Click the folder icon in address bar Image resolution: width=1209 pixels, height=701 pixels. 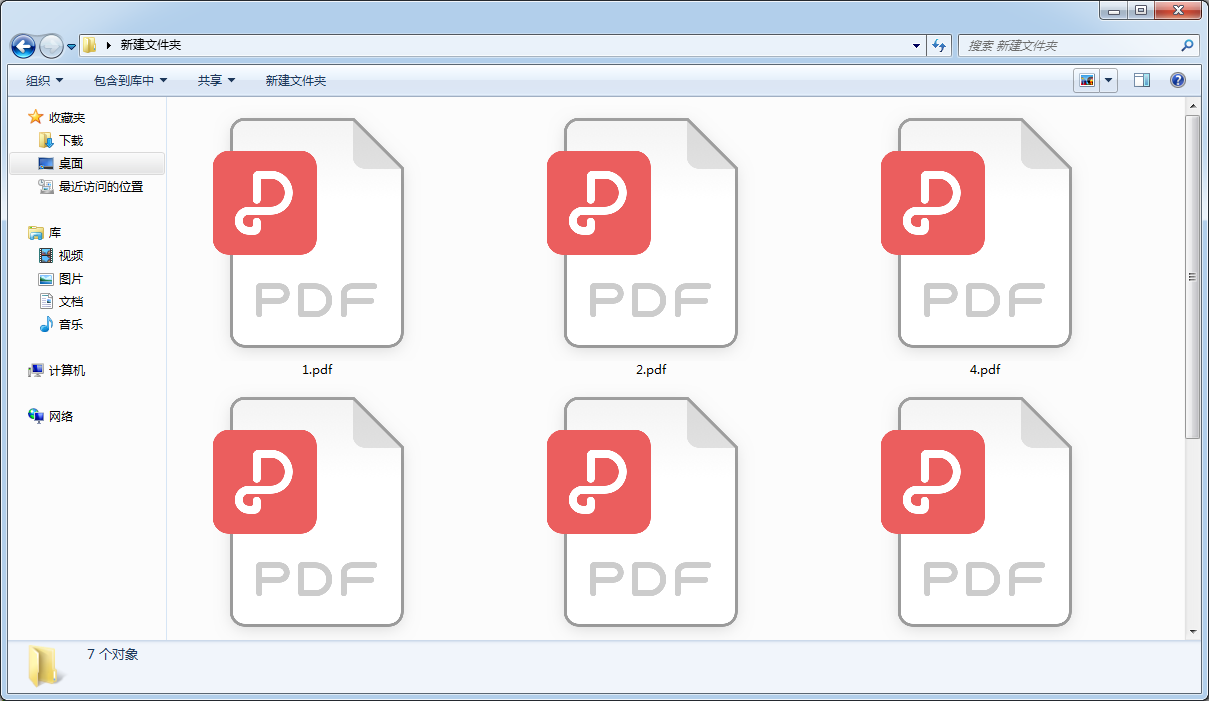[x=90, y=45]
